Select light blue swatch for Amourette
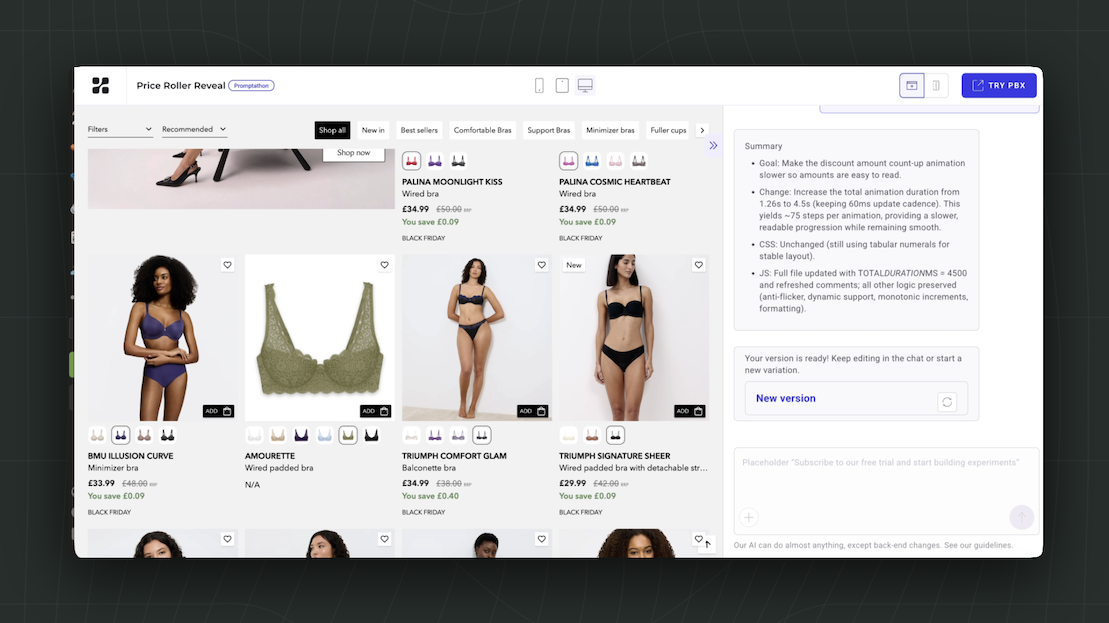The image size is (1109, 623). [x=324, y=435]
